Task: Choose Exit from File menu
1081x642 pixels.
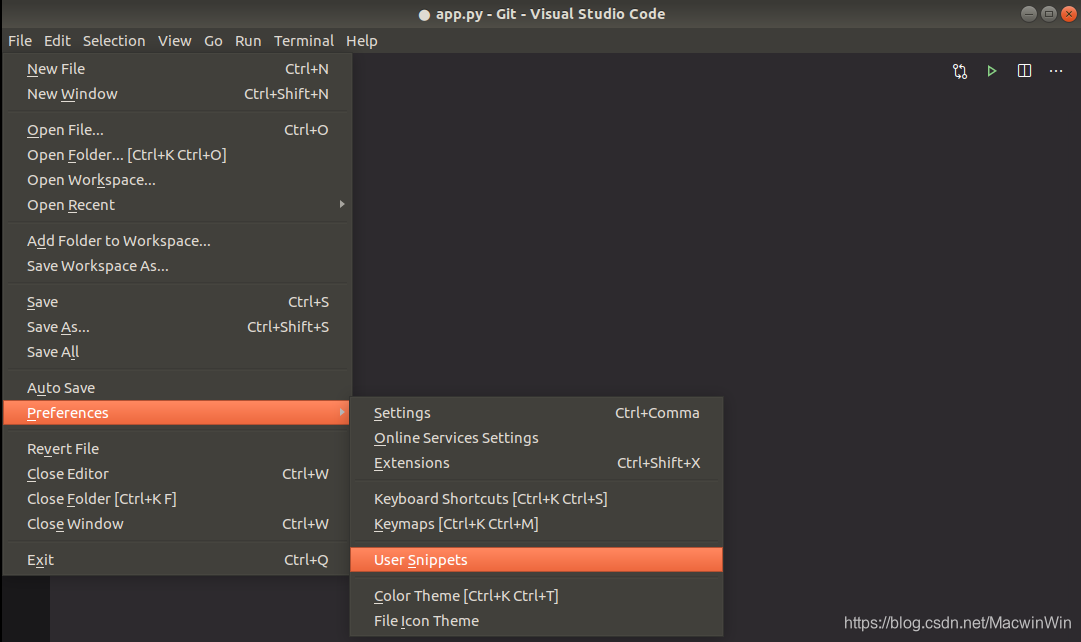Action: click(x=178, y=560)
